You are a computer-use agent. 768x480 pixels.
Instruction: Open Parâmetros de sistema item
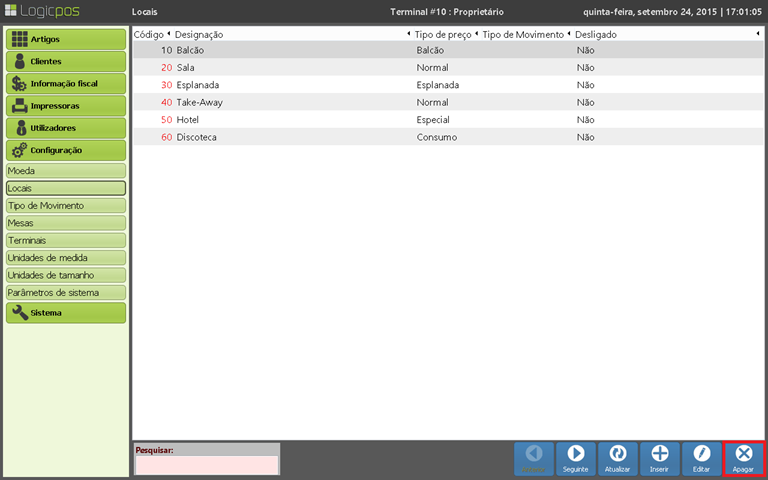(x=66, y=292)
